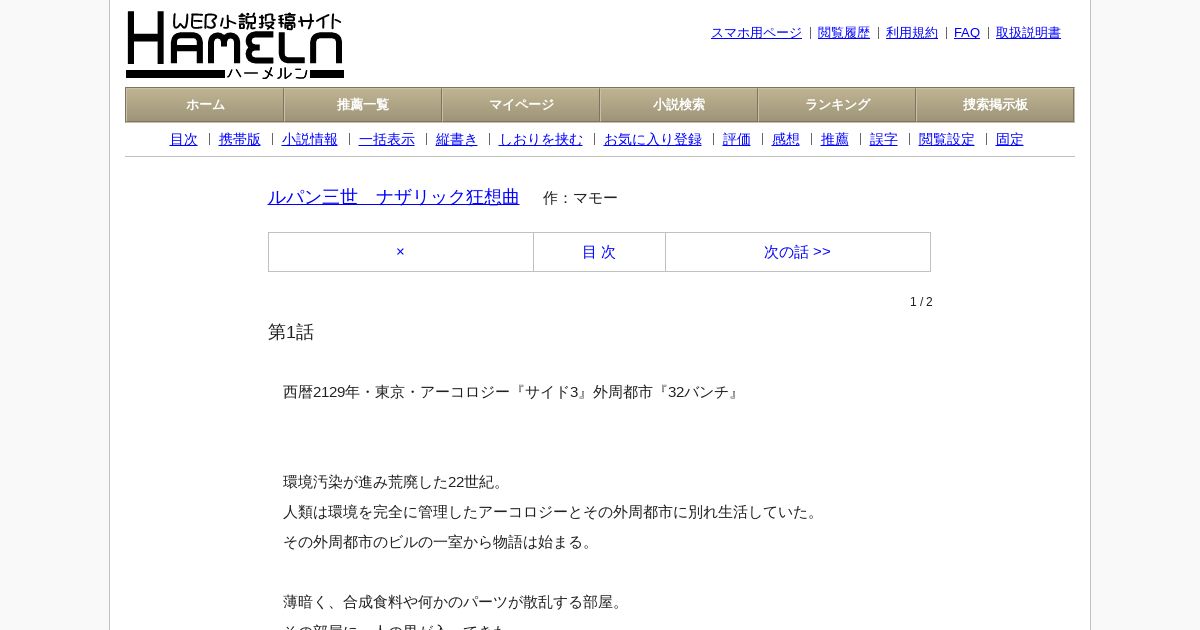Click the line starting 薄暗く、合成食料や
Screen dimensions: 1200x630
tap(455, 602)
